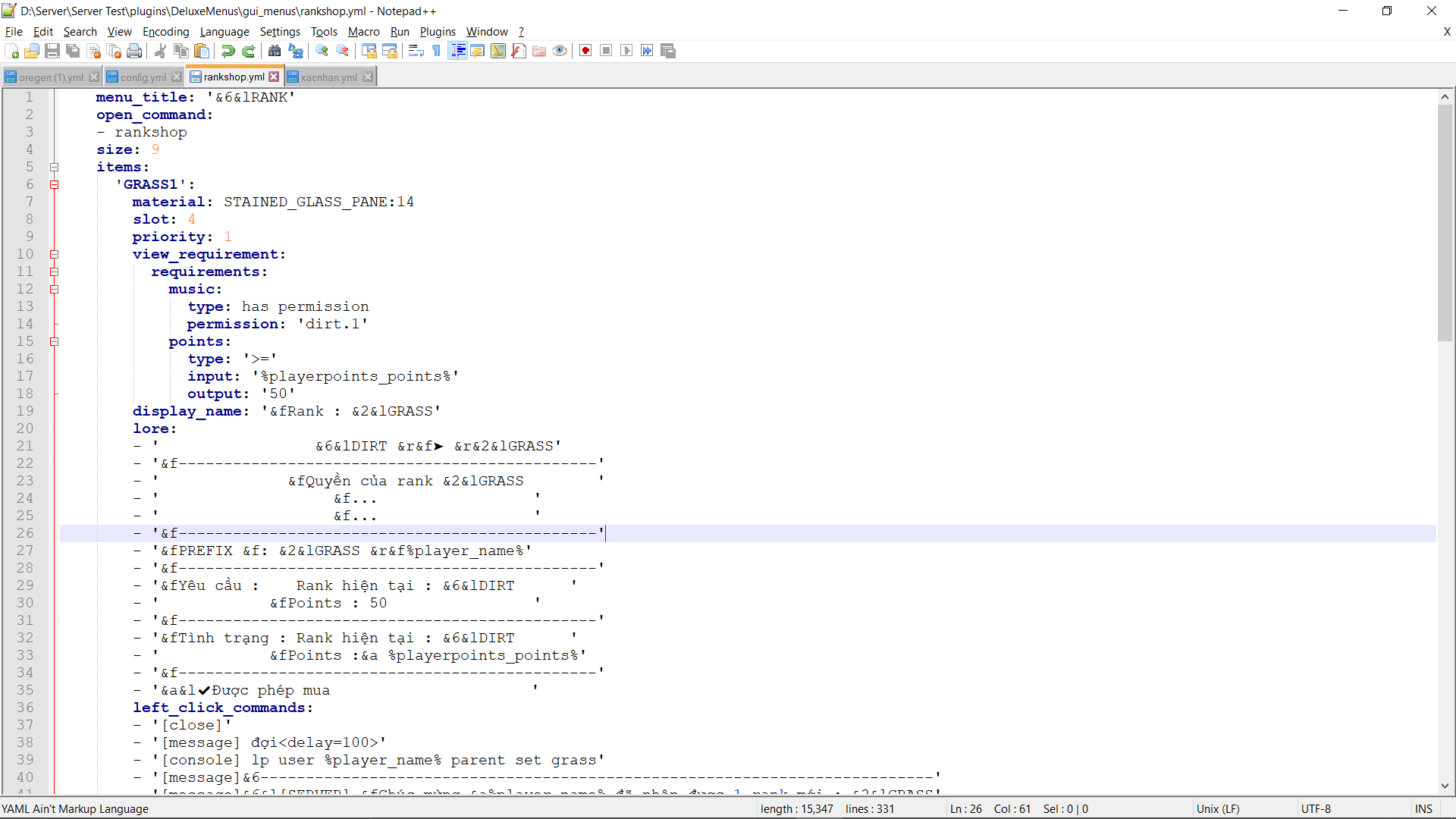Collapse the 'GRASS1' fold marker at line 6

55,184
